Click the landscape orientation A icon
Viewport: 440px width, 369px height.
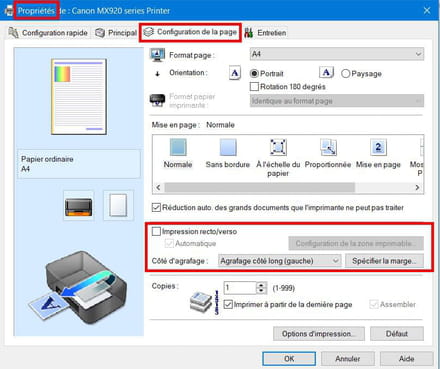coord(326,72)
